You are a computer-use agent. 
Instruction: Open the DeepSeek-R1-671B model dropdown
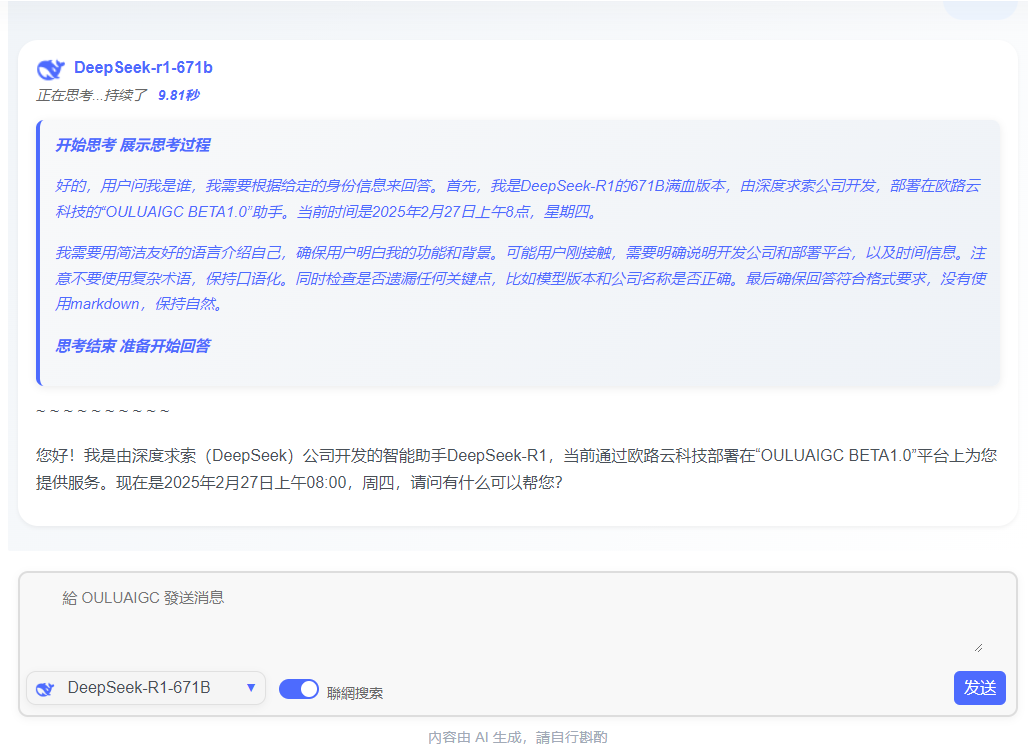click(x=146, y=688)
